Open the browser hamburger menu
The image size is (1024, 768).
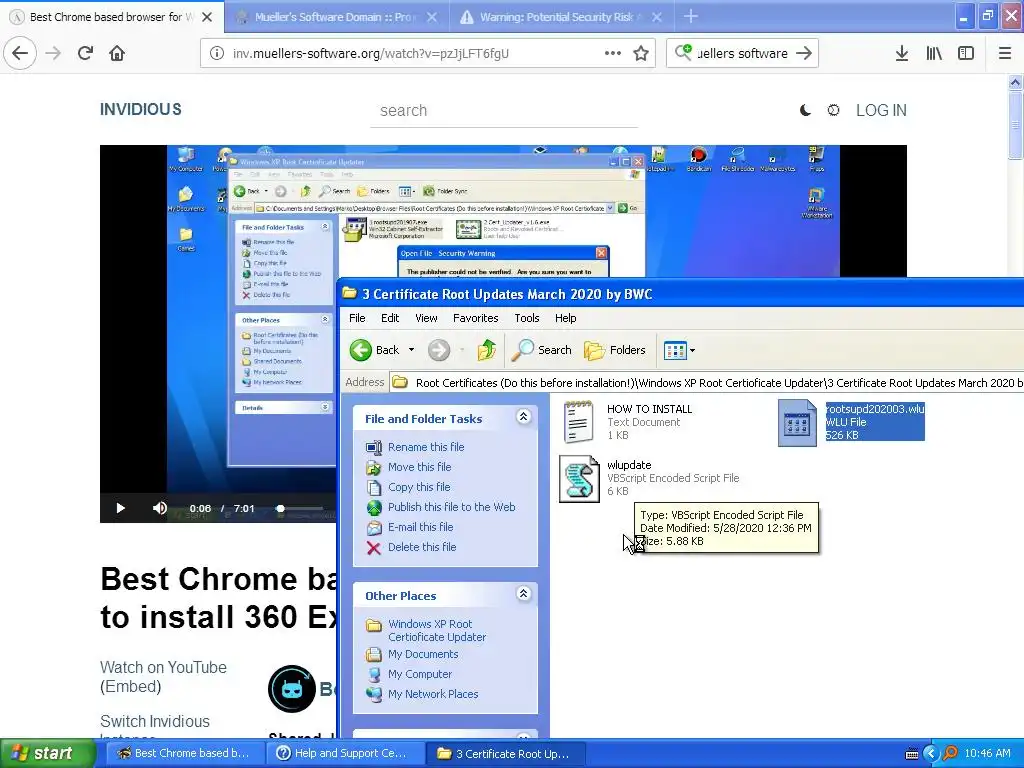1005,53
